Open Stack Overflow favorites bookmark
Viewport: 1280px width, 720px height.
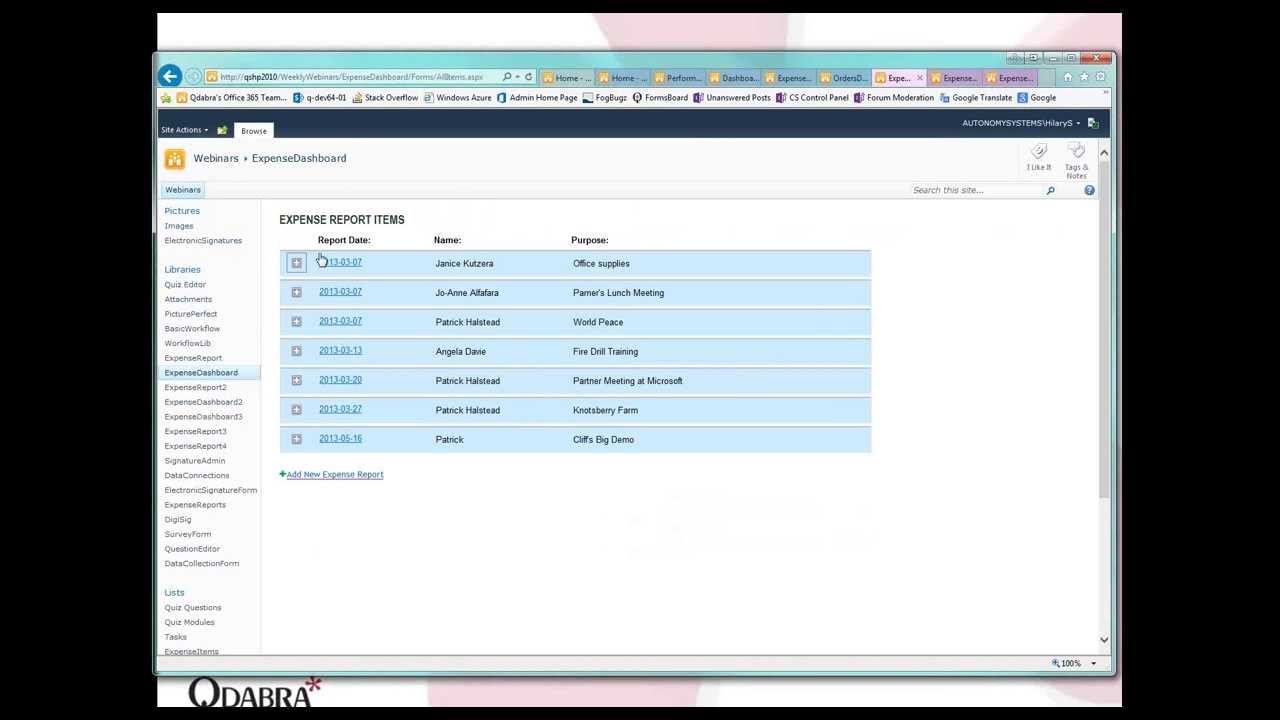tap(385, 98)
